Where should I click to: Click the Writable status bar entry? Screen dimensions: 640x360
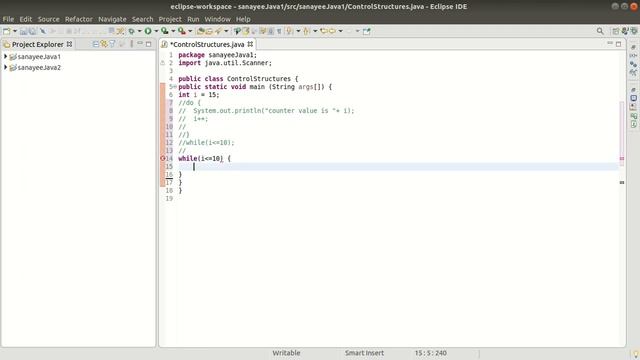click(286, 353)
